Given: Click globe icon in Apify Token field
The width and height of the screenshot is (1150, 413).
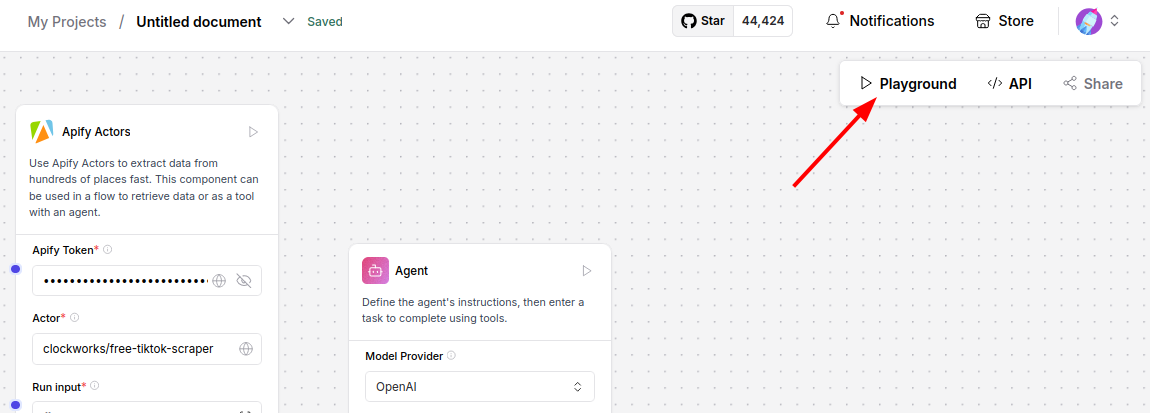Looking at the screenshot, I should 219,281.
